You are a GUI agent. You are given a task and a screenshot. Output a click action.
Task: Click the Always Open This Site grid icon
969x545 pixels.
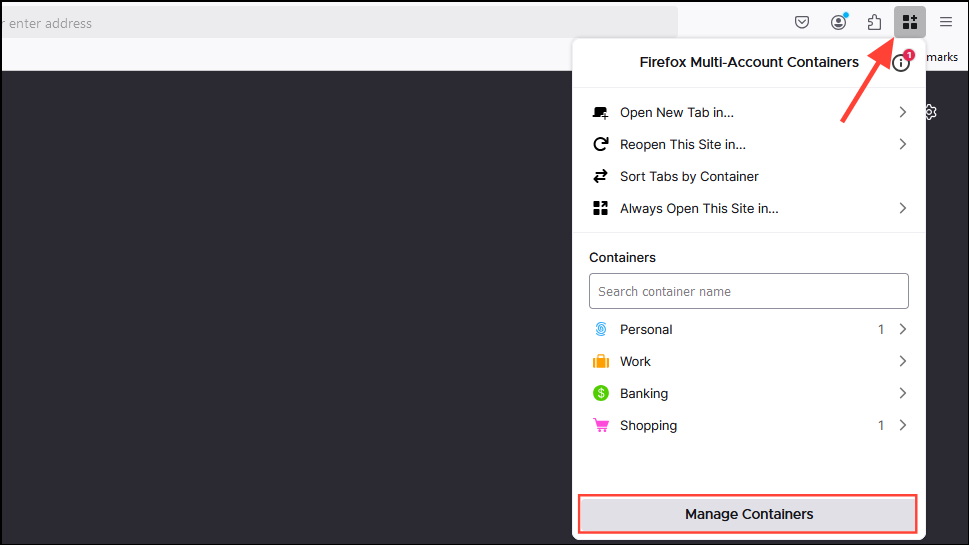[x=600, y=208]
